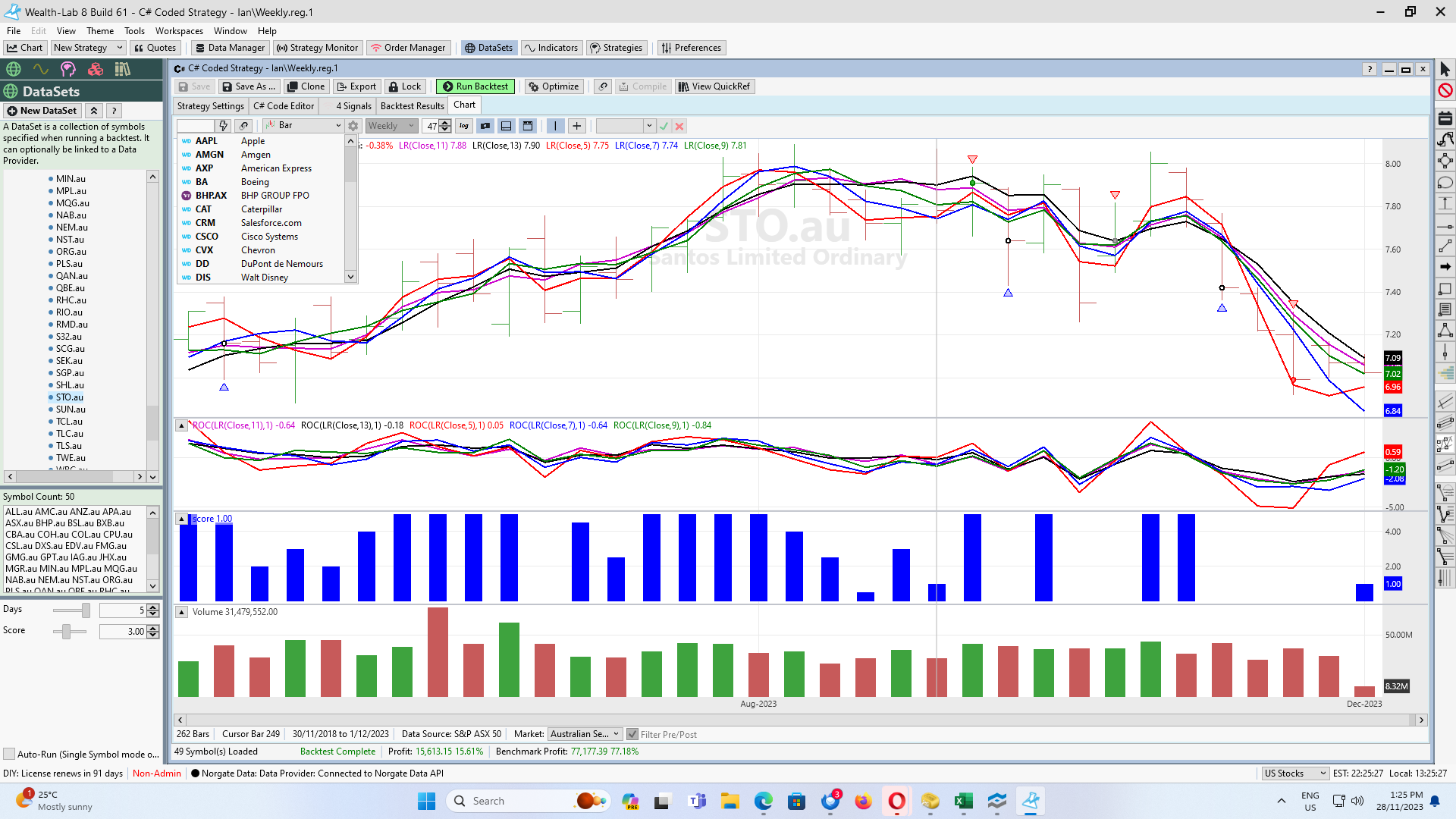Click the Clone button

(306, 86)
